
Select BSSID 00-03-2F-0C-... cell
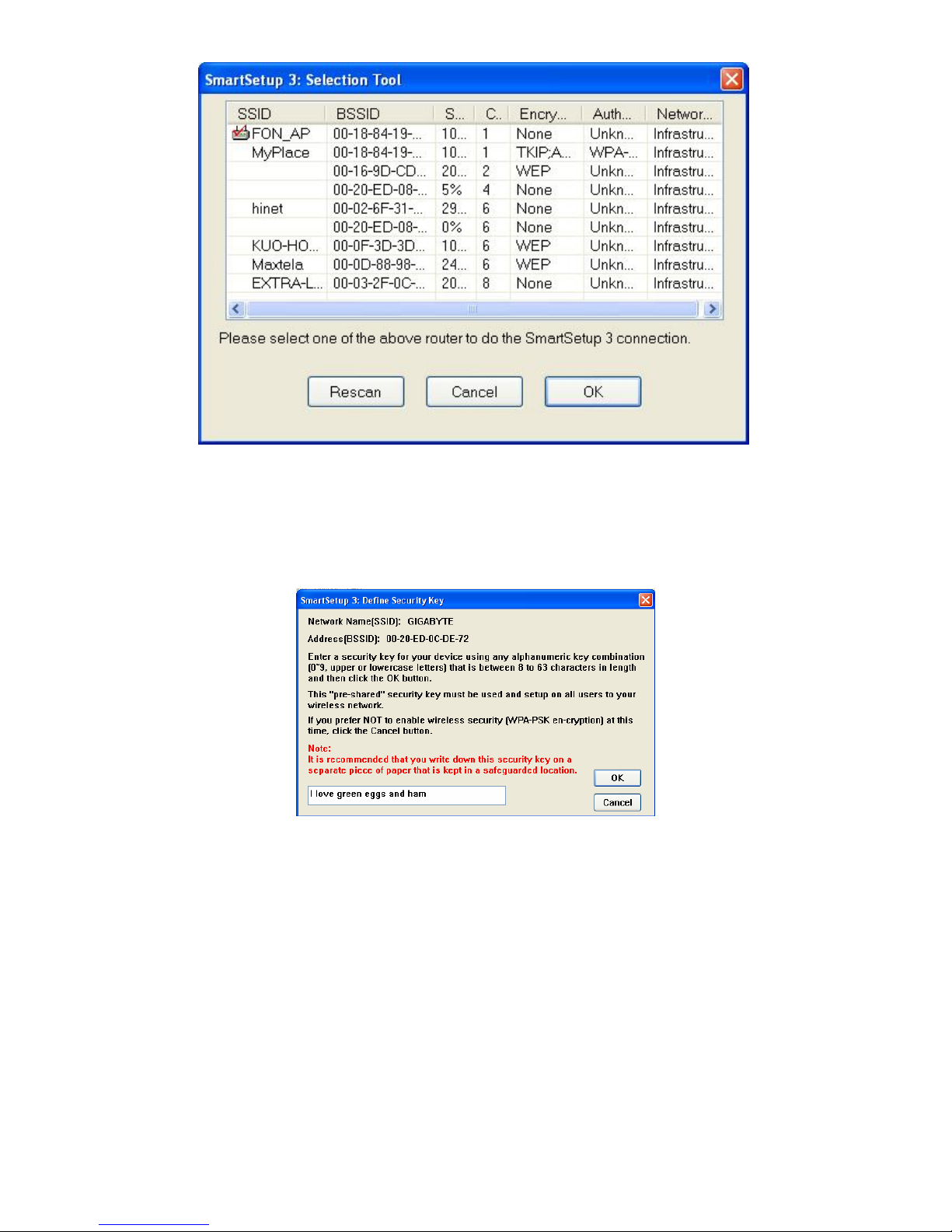pyautogui.click(x=380, y=283)
